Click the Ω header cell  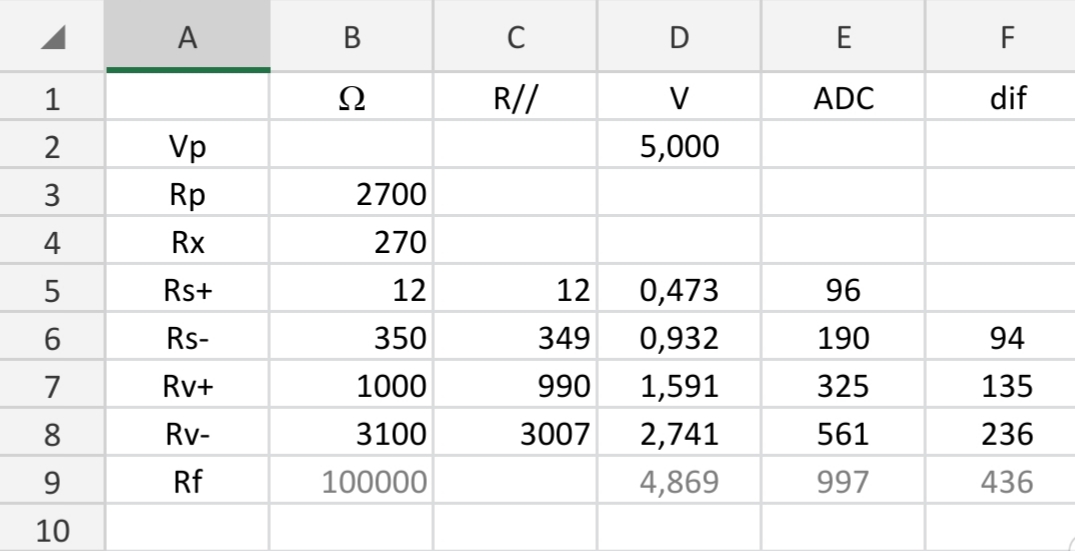tap(351, 97)
